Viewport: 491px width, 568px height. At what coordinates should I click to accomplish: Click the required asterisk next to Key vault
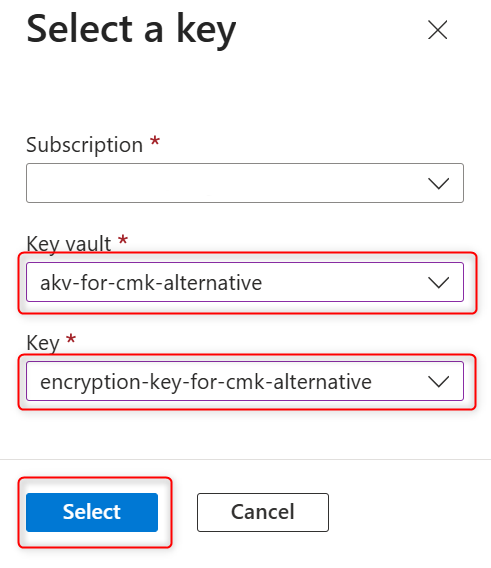click(x=123, y=239)
